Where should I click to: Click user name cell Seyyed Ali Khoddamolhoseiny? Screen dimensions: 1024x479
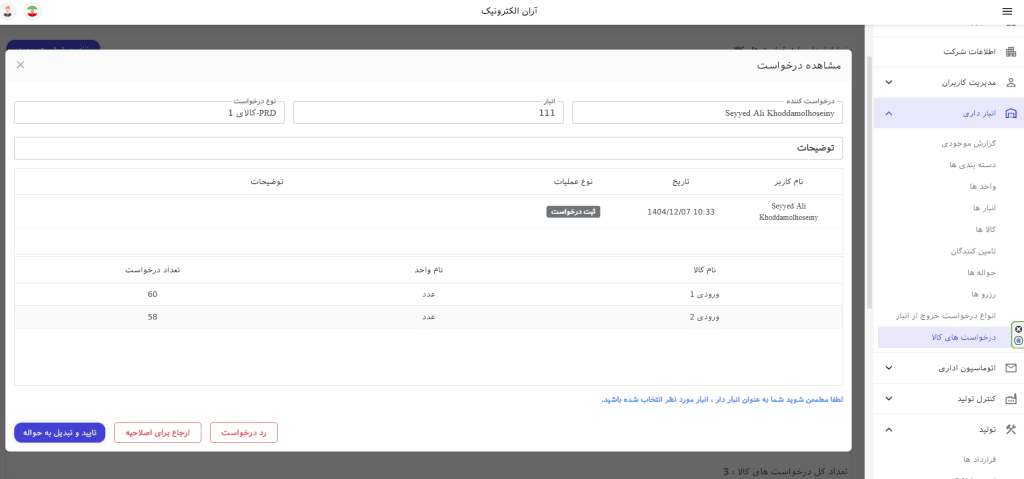point(789,212)
